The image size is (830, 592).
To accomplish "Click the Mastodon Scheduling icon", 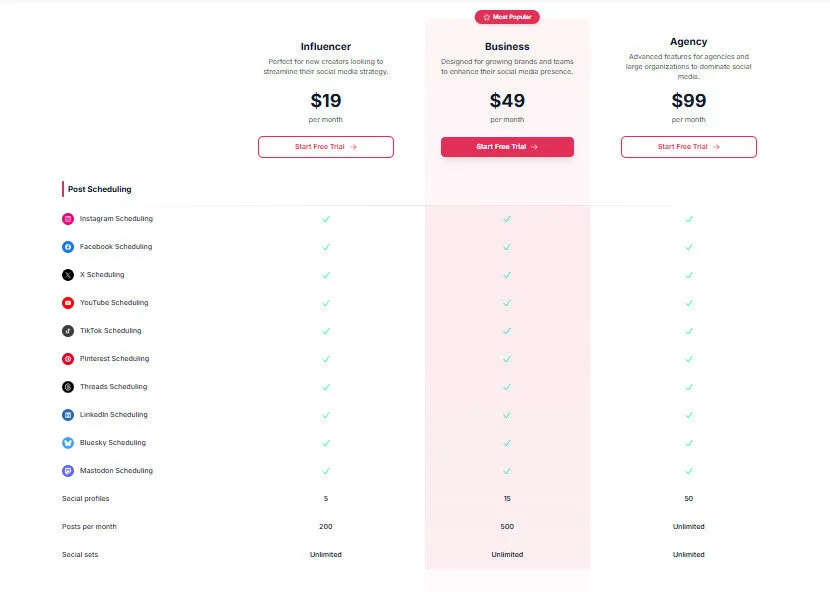I will pyautogui.click(x=68, y=470).
